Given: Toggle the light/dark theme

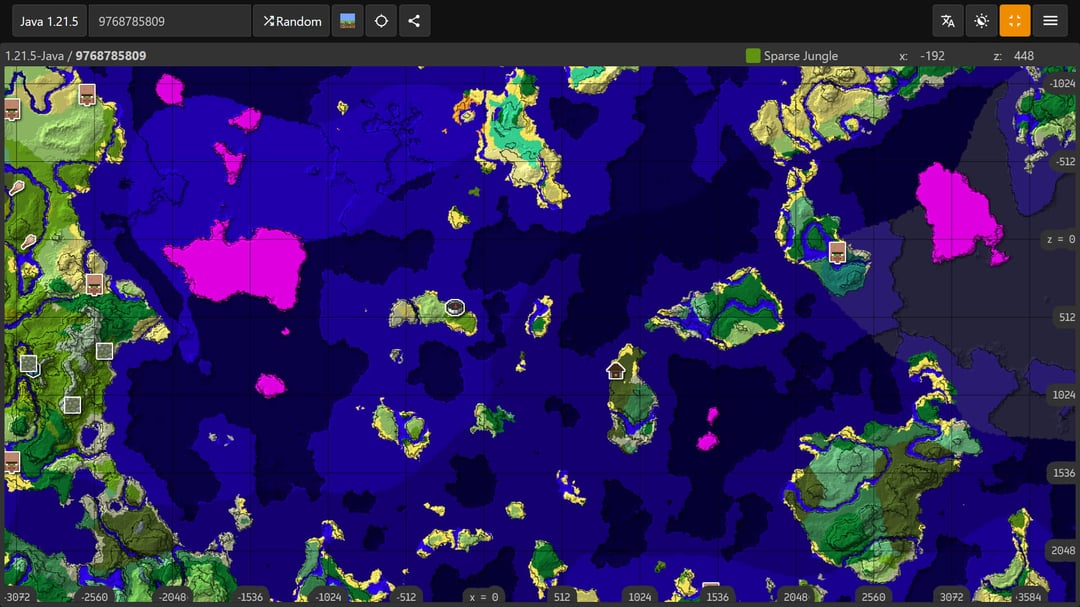Looking at the screenshot, I should pos(981,21).
